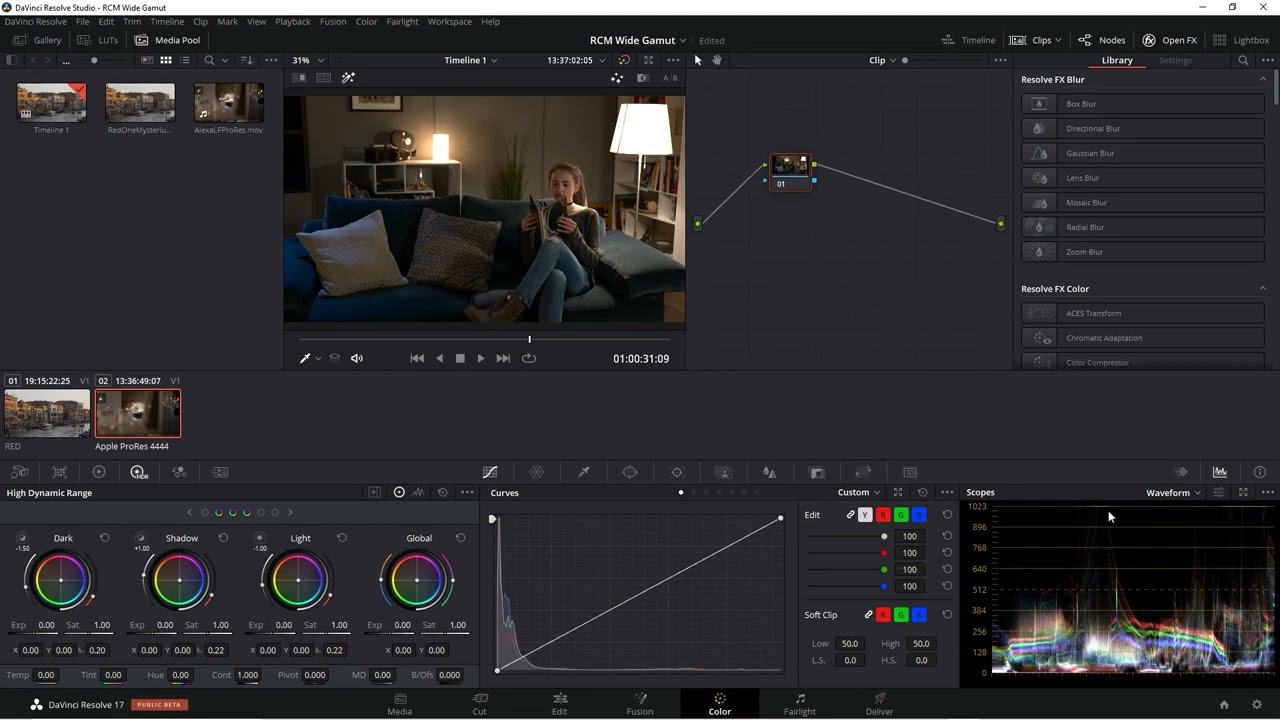The width and height of the screenshot is (1280, 720).
Task: Toggle Edit channel link ganging
Action: pyautogui.click(x=850, y=515)
